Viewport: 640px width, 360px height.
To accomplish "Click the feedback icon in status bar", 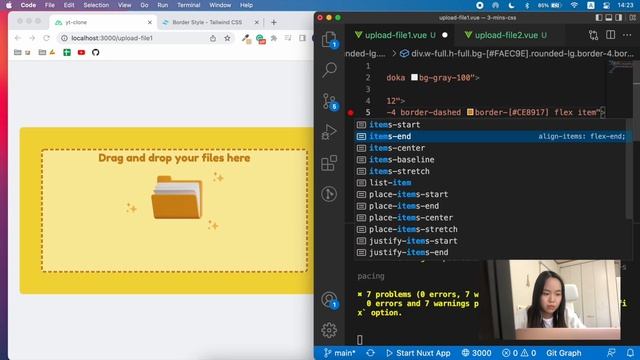I will [x=611, y=353].
